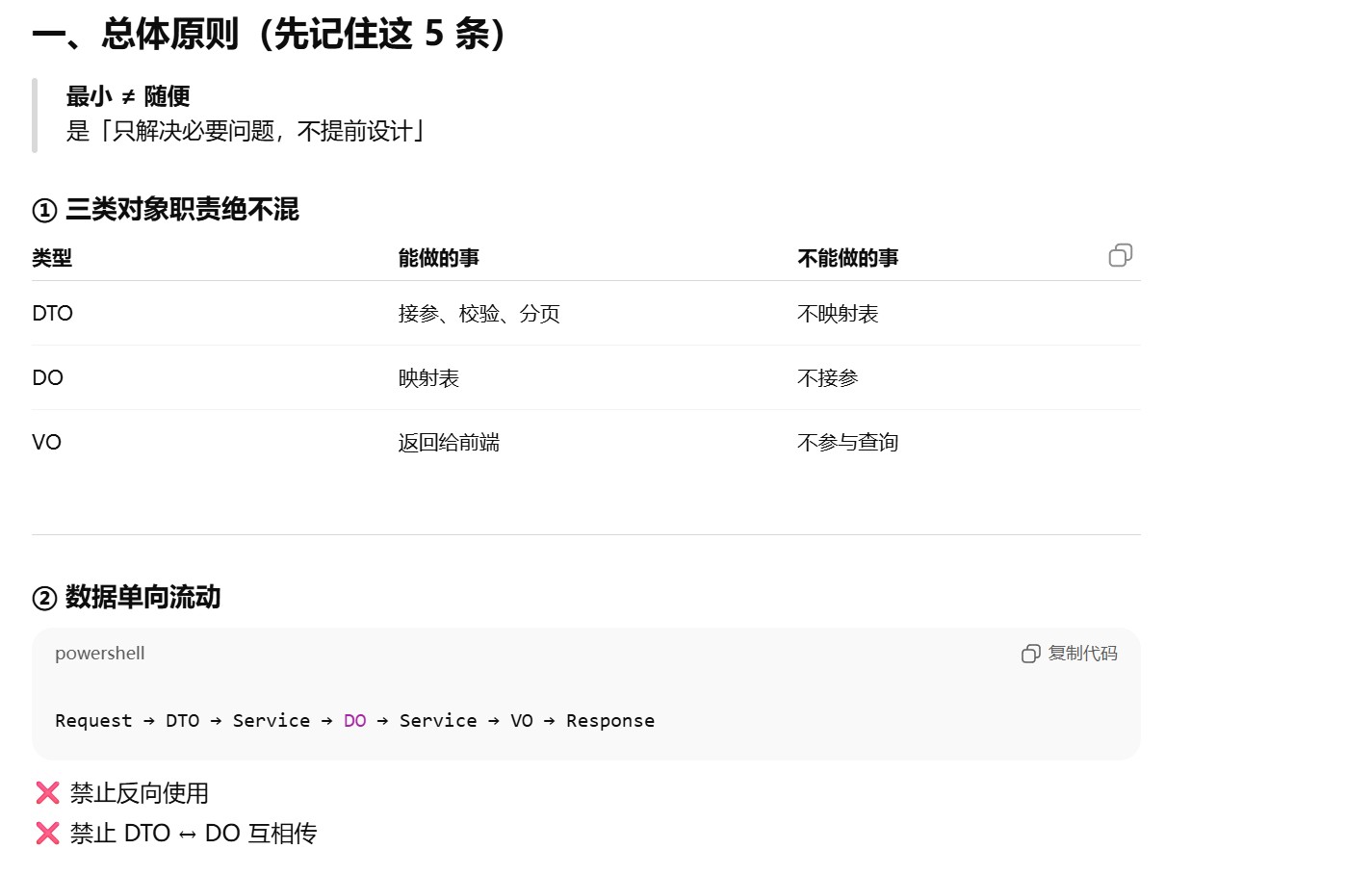Click the word Response in code block

(x=609, y=721)
